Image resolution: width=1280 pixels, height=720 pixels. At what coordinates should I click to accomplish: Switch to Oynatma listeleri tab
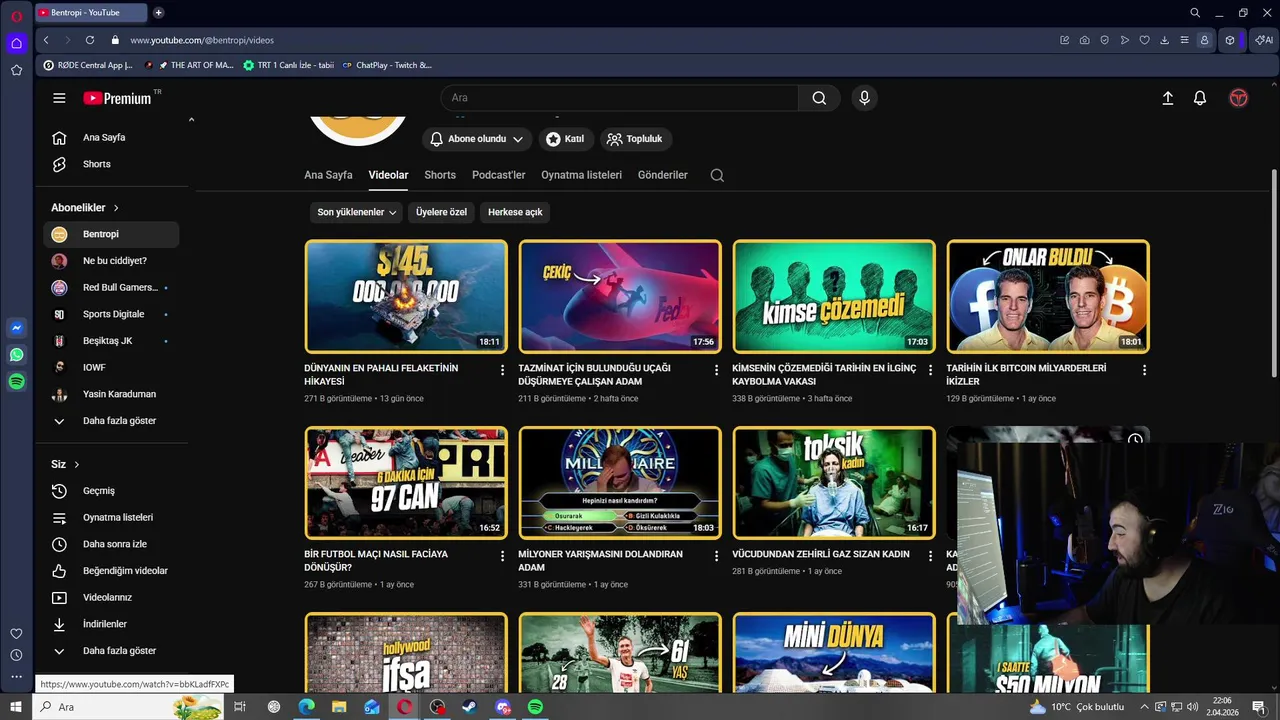[x=581, y=175]
